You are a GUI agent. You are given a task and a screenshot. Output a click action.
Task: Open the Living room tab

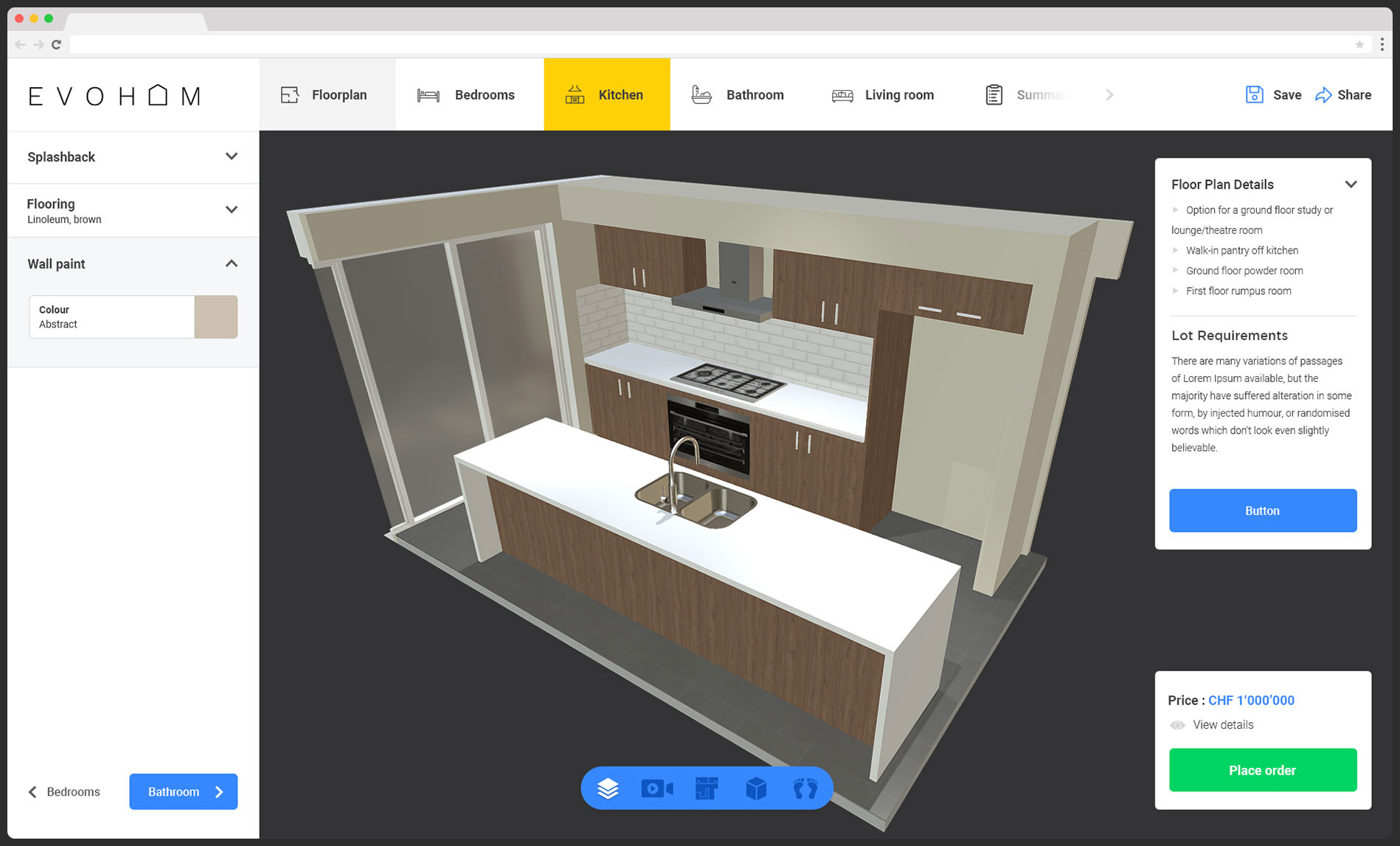(883, 94)
